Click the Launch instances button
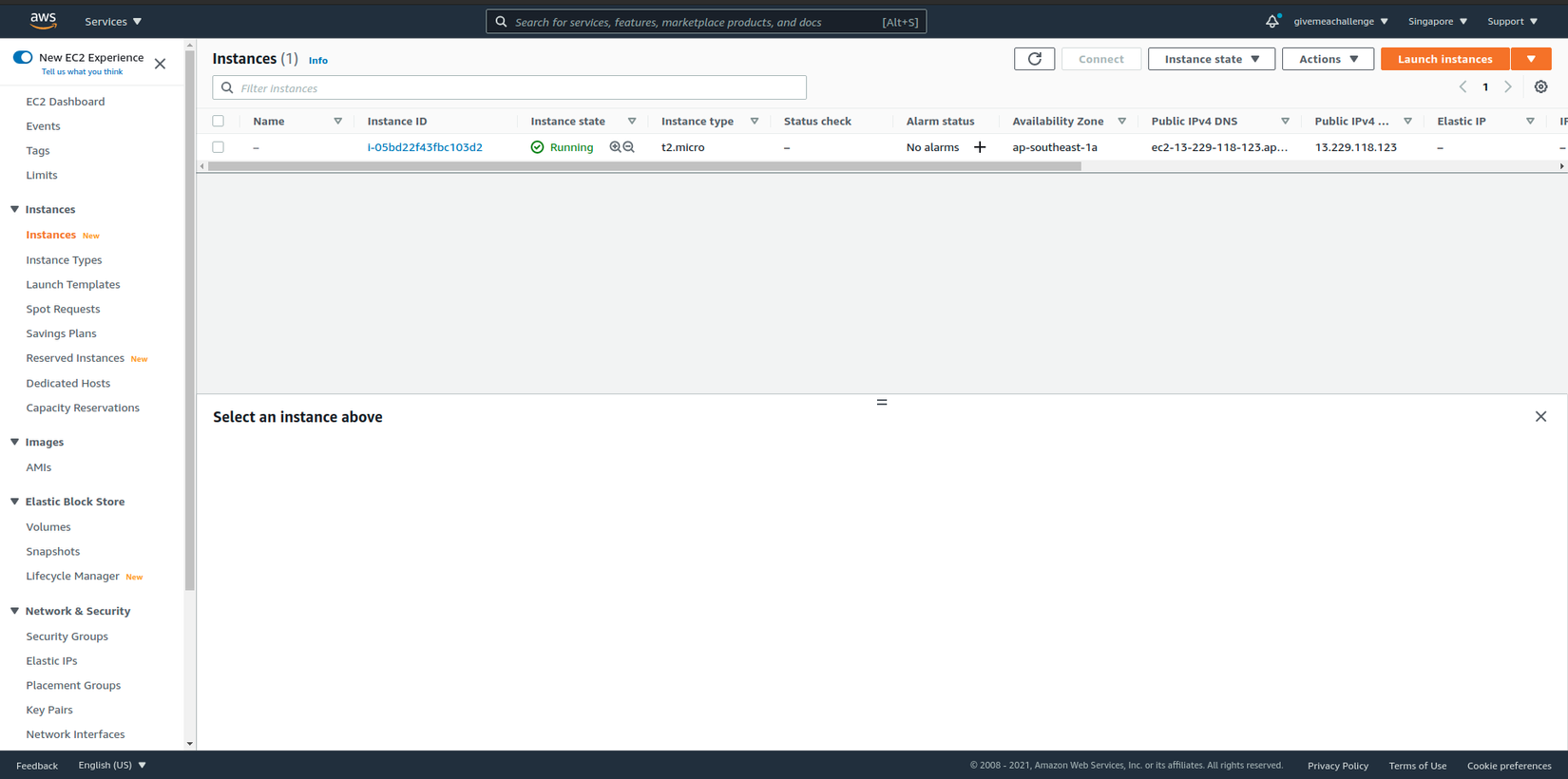The height and width of the screenshot is (779, 1568). (1445, 59)
